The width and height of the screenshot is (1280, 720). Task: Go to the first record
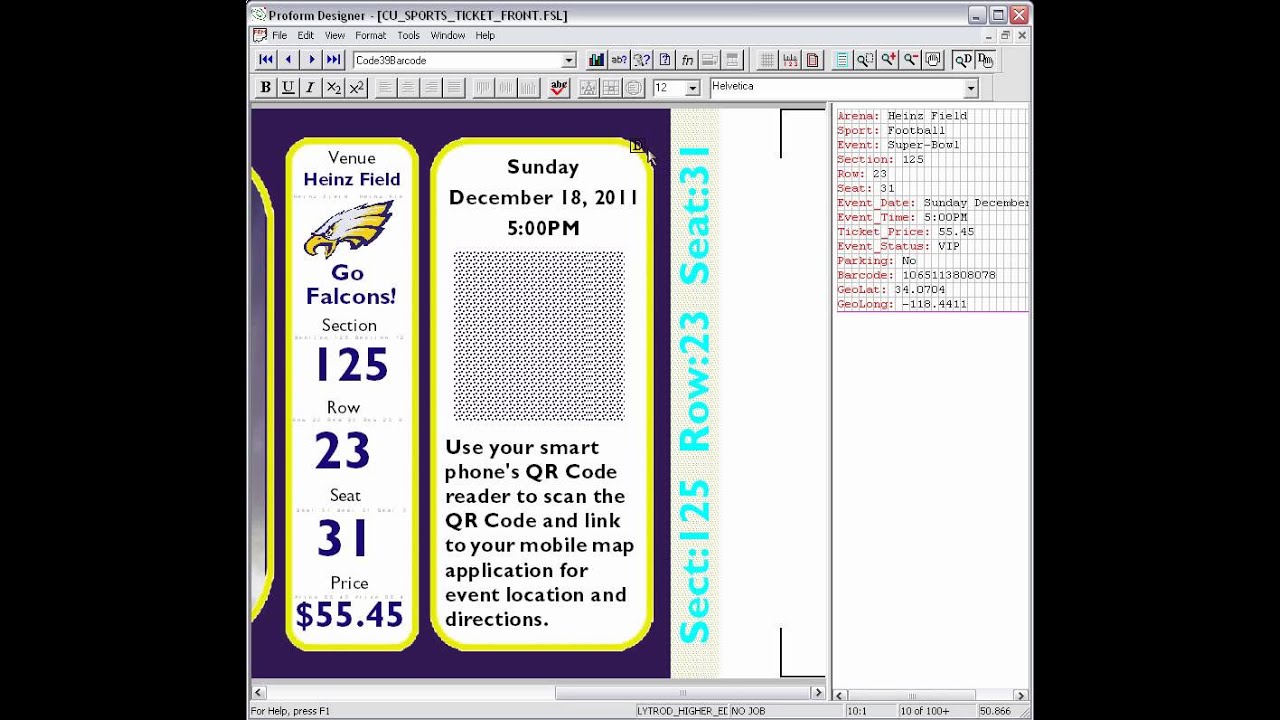pos(266,60)
